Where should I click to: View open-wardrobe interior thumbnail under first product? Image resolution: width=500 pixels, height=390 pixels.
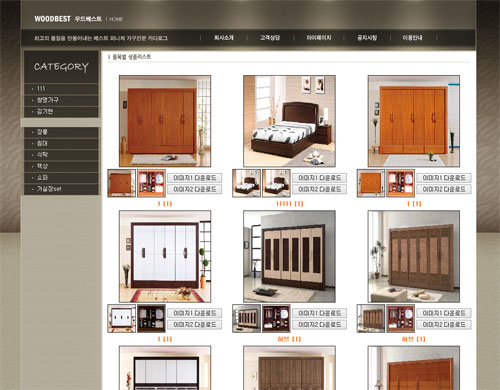[151, 183]
